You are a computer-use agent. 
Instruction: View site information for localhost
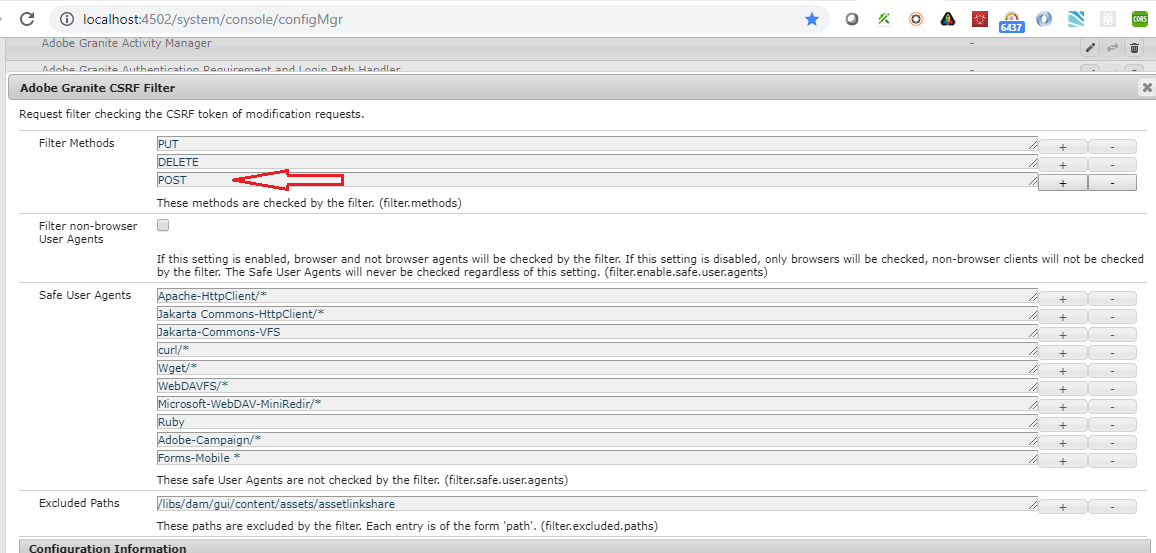[x=67, y=19]
